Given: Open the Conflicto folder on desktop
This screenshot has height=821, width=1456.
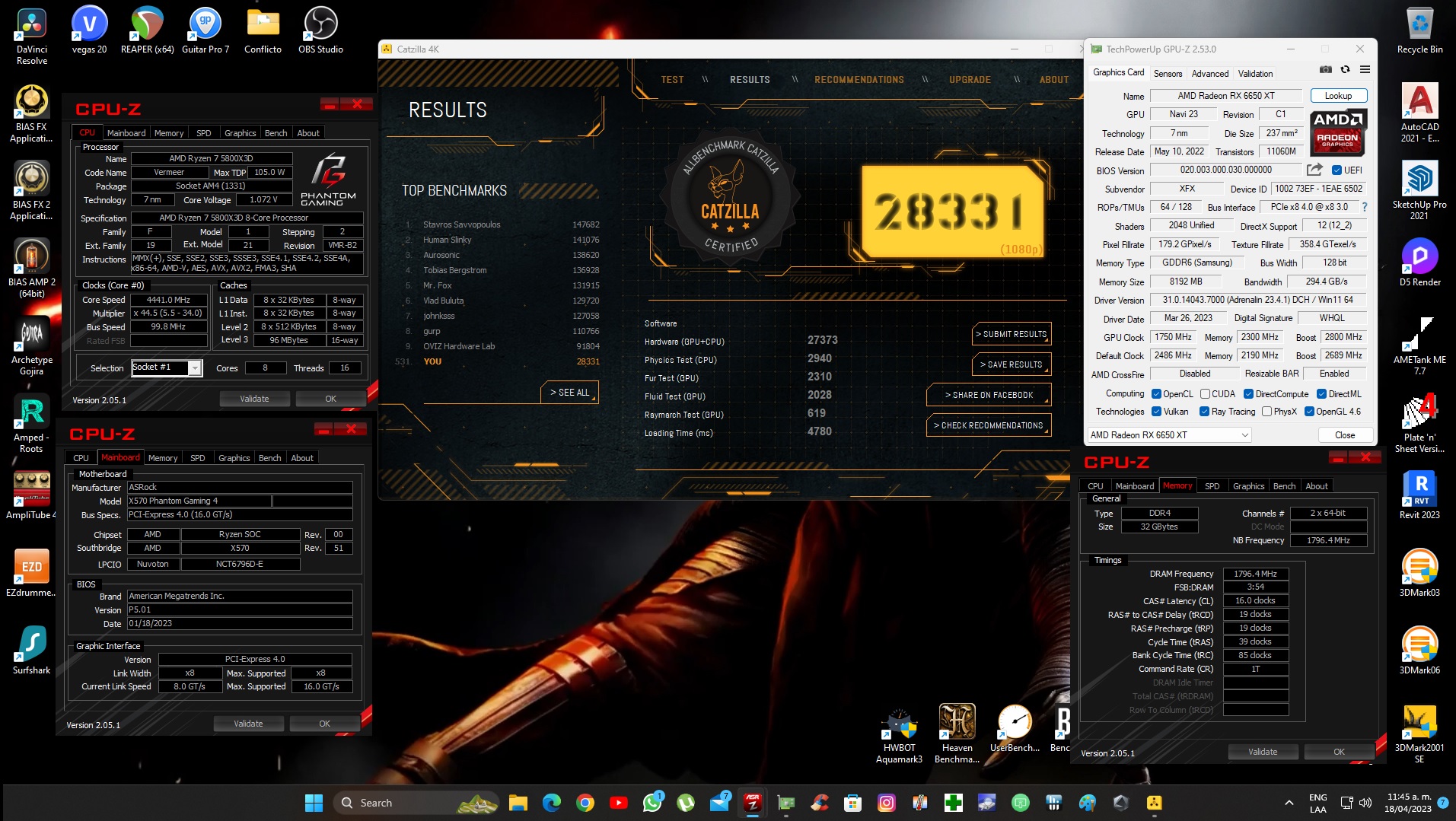Looking at the screenshot, I should (x=263, y=30).
